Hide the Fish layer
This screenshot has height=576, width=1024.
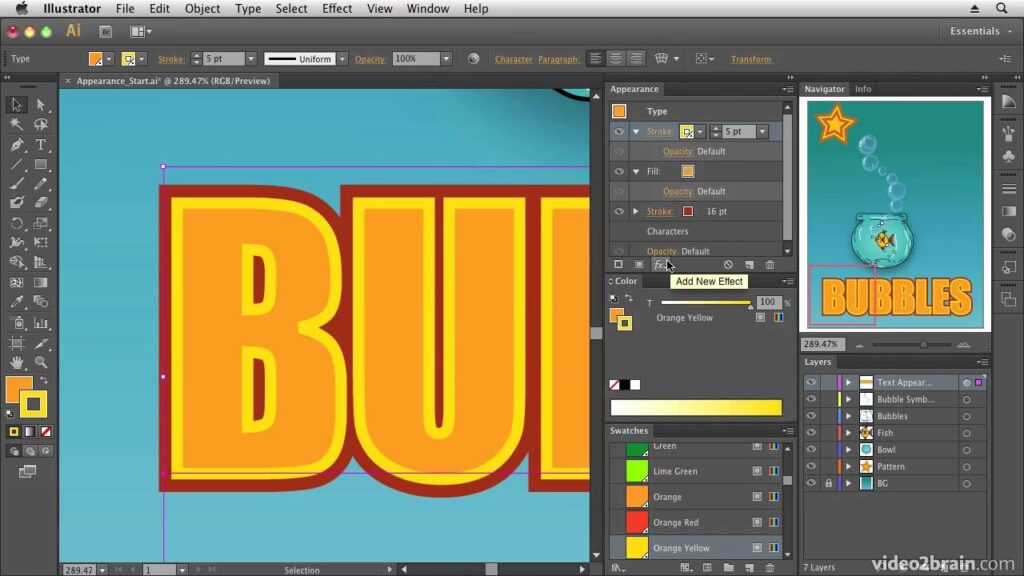coord(811,433)
